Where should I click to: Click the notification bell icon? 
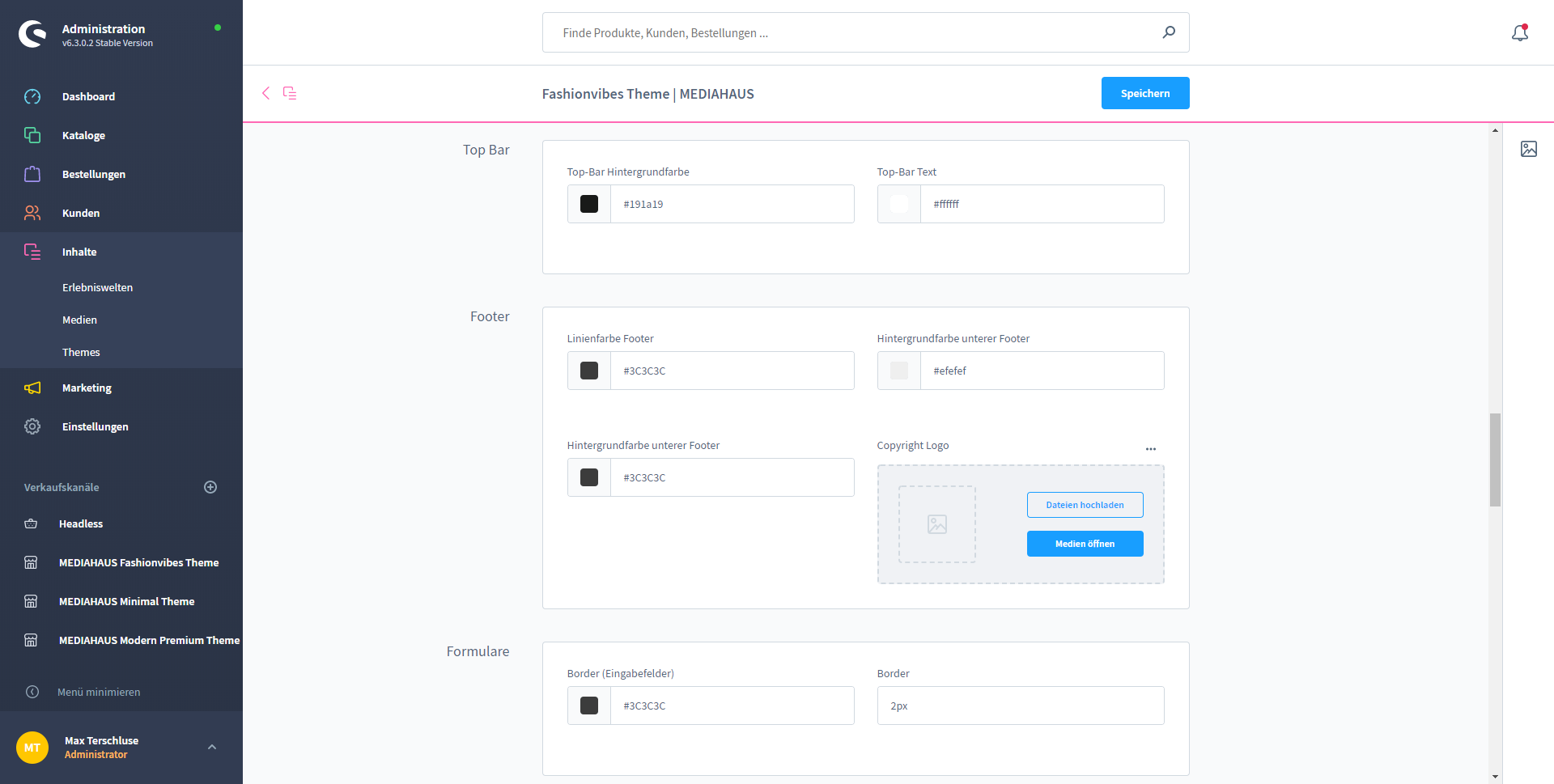point(1519,32)
